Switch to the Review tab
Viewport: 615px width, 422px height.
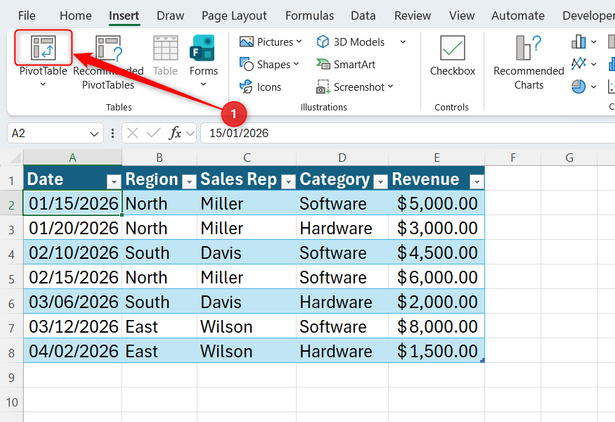coord(412,16)
